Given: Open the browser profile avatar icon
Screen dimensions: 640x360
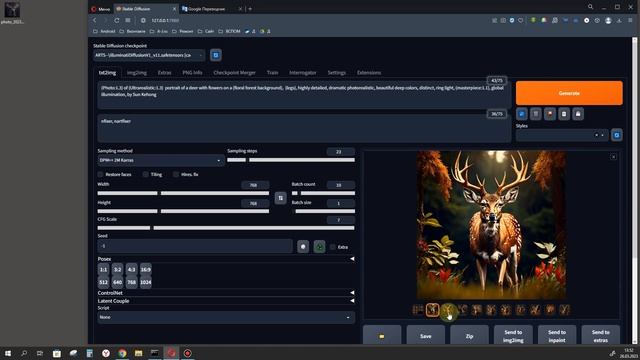Looking at the screenshot, I should [608, 20].
